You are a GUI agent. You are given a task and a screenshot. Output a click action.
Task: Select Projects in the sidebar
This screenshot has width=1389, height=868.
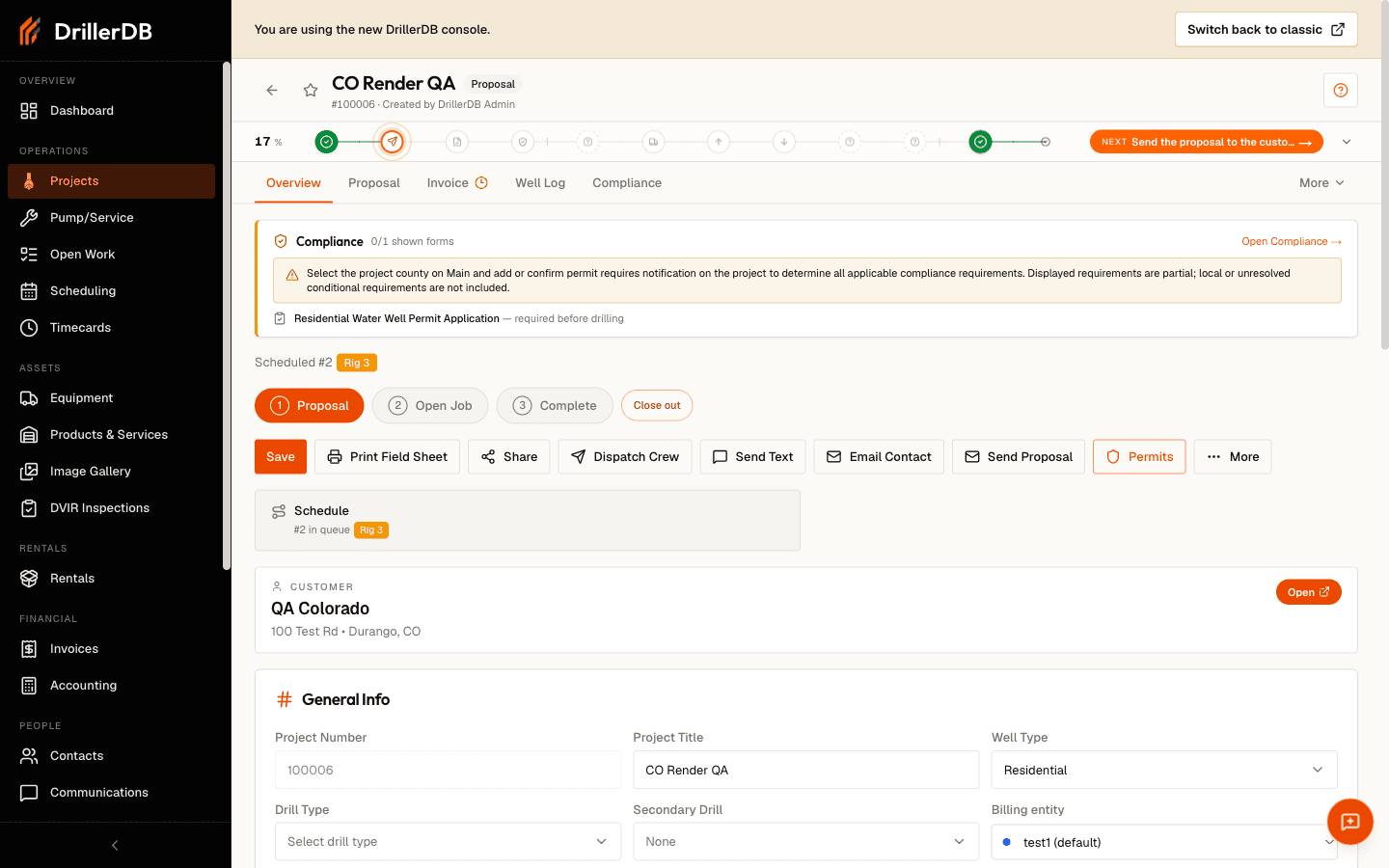[111, 181]
